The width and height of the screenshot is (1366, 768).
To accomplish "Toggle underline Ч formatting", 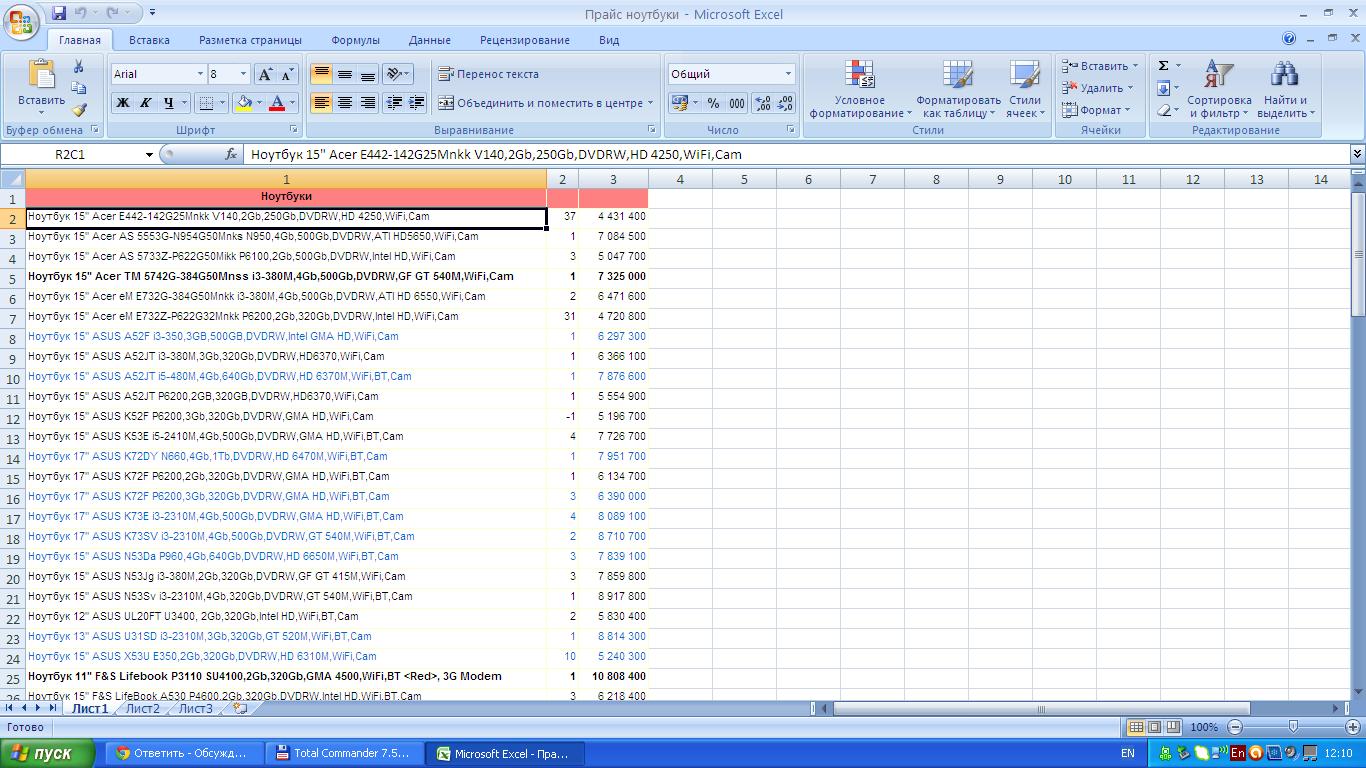I will pyautogui.click(x=169, y=102).
